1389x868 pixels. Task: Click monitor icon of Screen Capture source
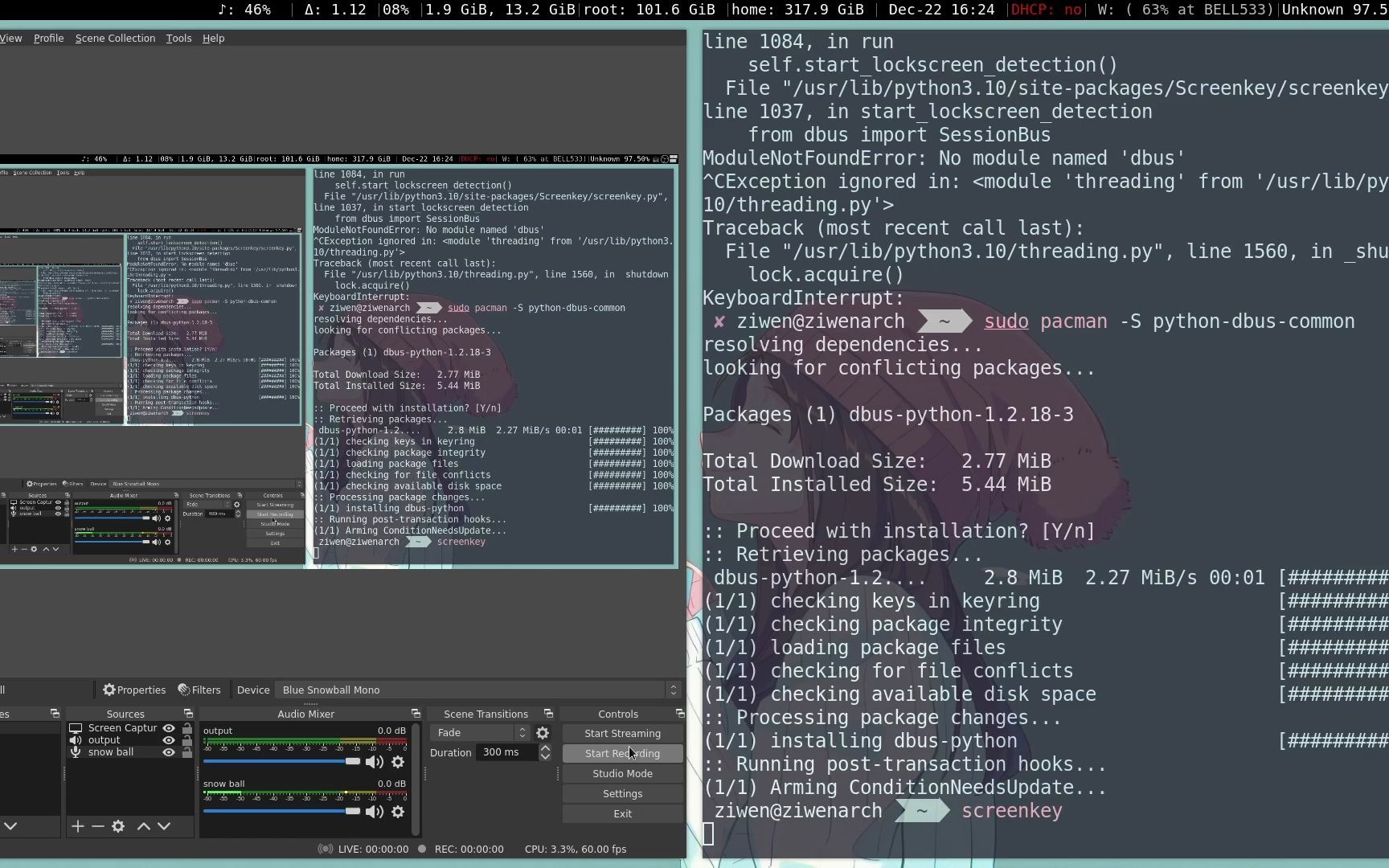click(x=76, y=728)
